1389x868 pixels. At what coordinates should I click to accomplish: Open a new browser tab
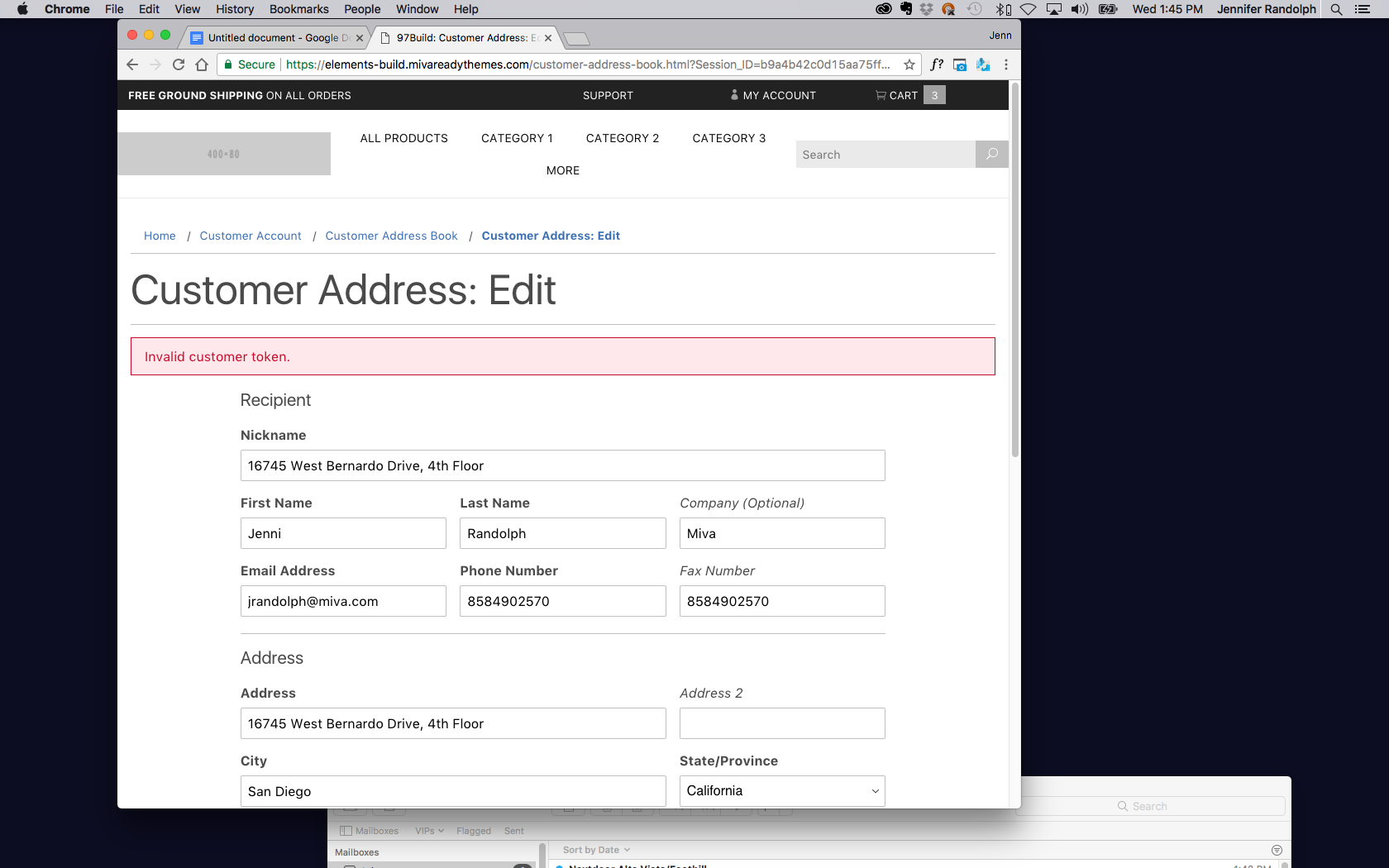click(576, 39)
